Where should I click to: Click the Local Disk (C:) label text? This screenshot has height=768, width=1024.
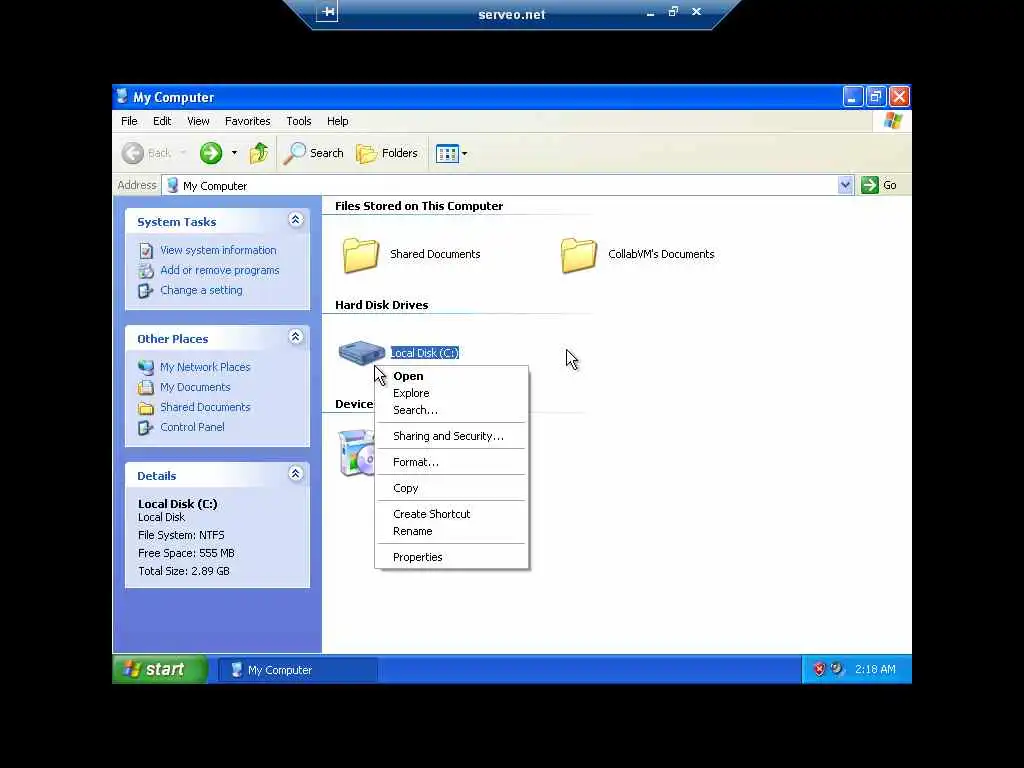[x=424, y=353]
